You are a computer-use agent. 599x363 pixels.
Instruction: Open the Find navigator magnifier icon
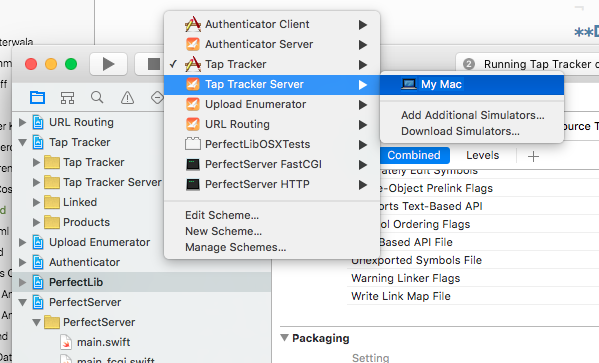tap(97, 97)
